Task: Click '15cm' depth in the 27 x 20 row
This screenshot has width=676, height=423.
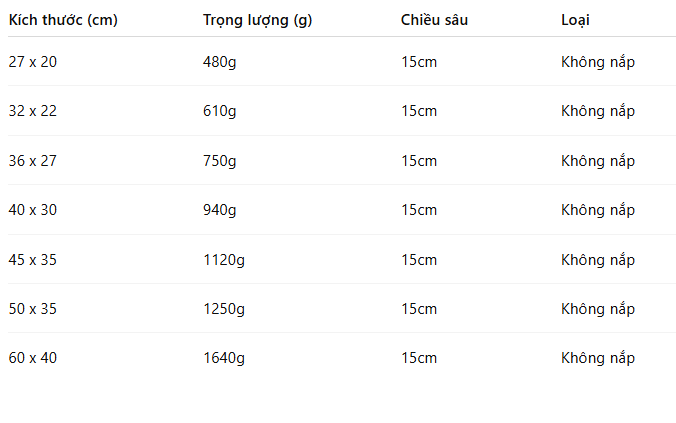Action: pyautogui.click(x=419, y=62)
